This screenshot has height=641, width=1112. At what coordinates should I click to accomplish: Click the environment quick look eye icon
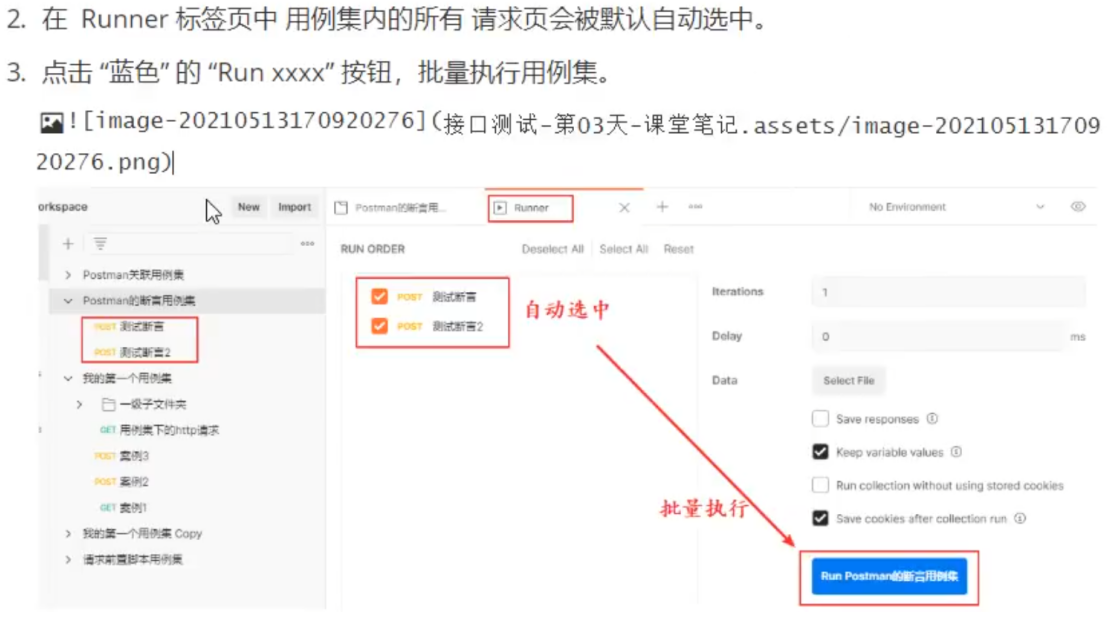1077,206
